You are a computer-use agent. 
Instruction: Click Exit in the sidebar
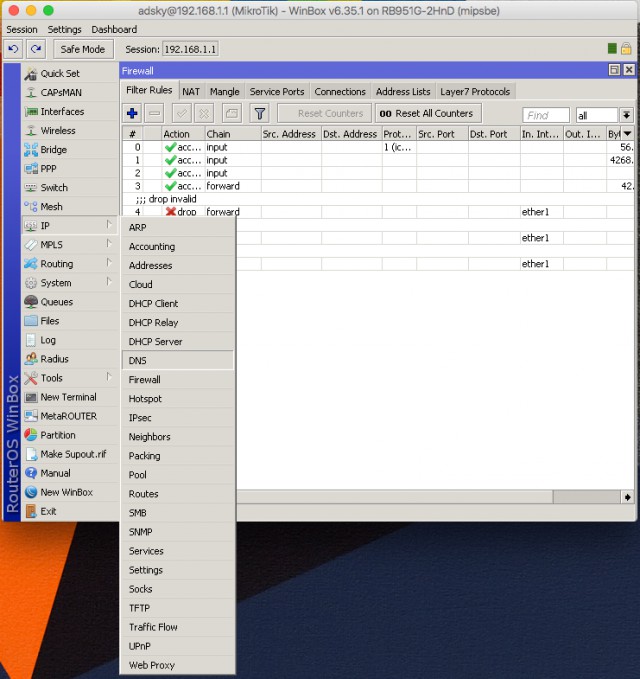pos(70,511)
